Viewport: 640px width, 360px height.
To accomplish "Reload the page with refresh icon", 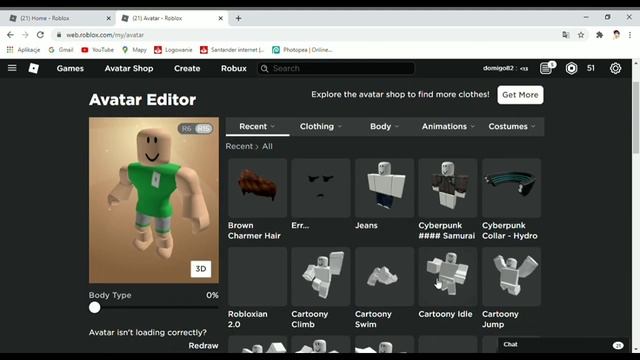I will coord(40,35).
